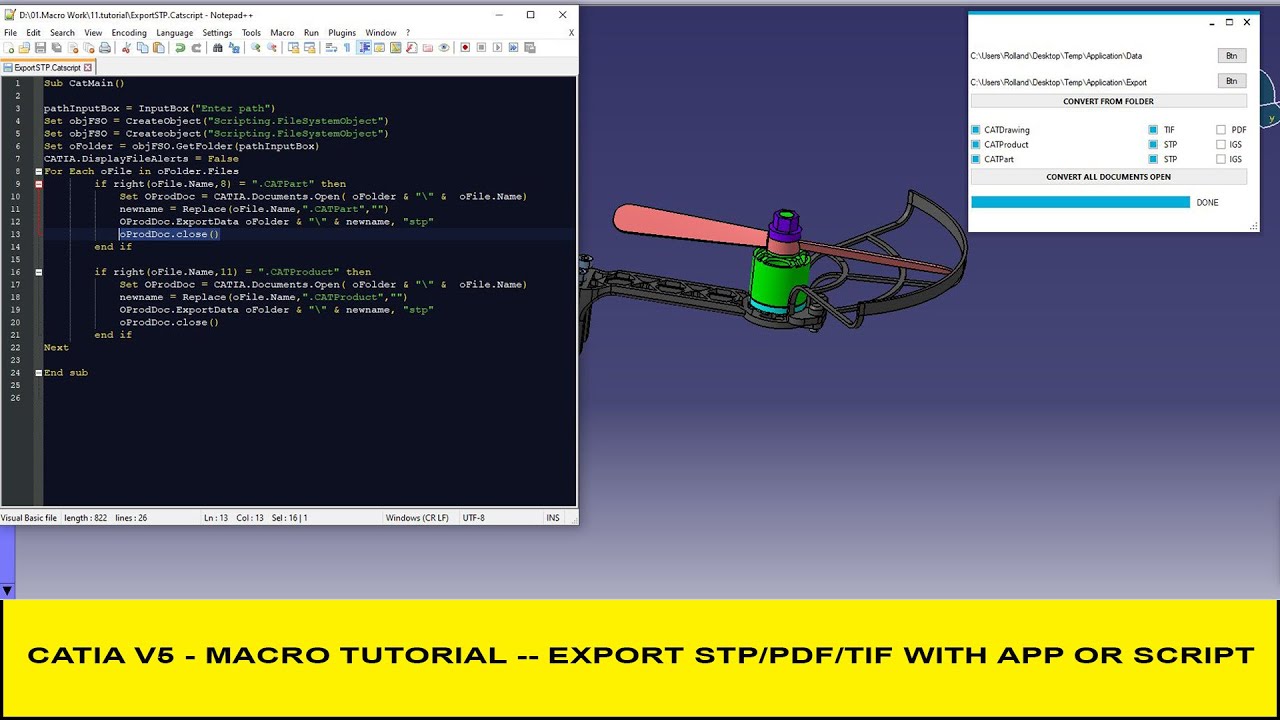Toggle Synchronize Vertical Scrolling icon
This screenshot has height=720, width=1280.
tap(294, 48)
